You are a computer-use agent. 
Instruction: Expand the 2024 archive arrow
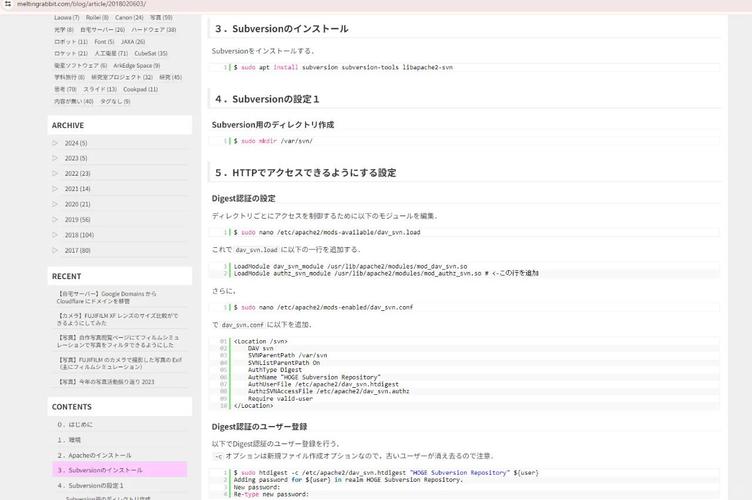[x=58, y=143]
